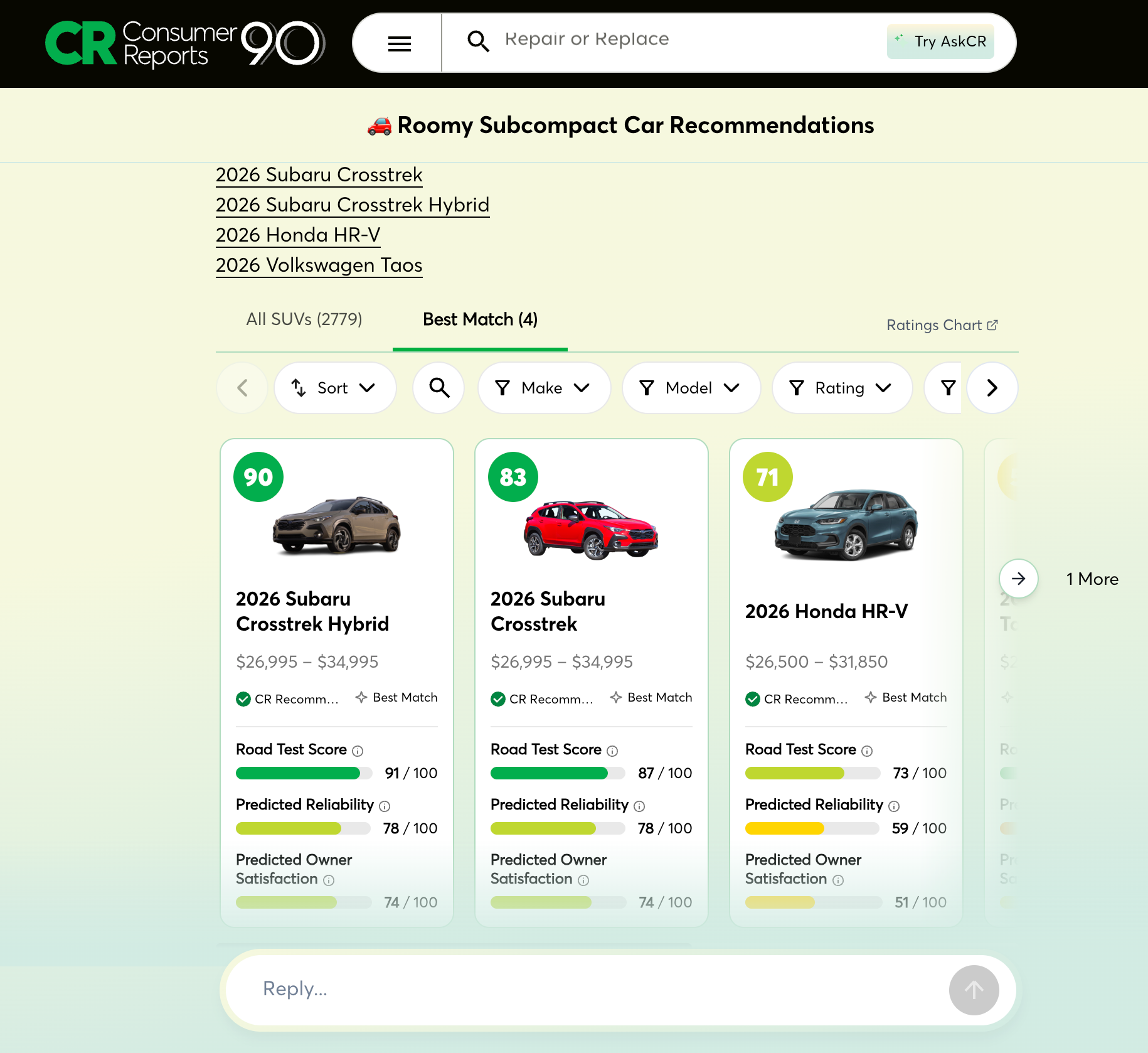Click the Road Test Score info icon on the Crosstrek card
1148x1053 pixels.
[612, 751]
